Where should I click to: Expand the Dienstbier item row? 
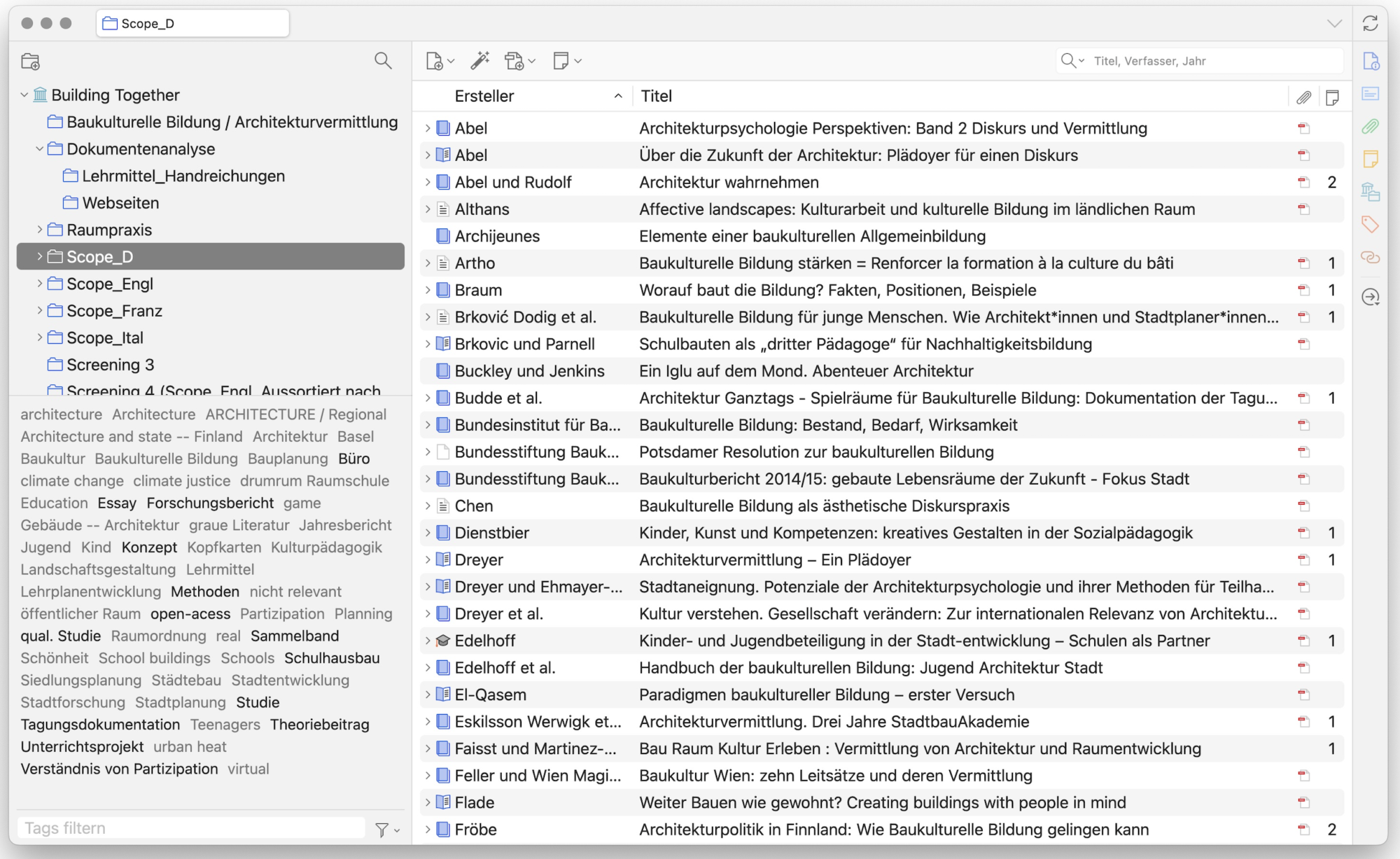tap(428, 533)
